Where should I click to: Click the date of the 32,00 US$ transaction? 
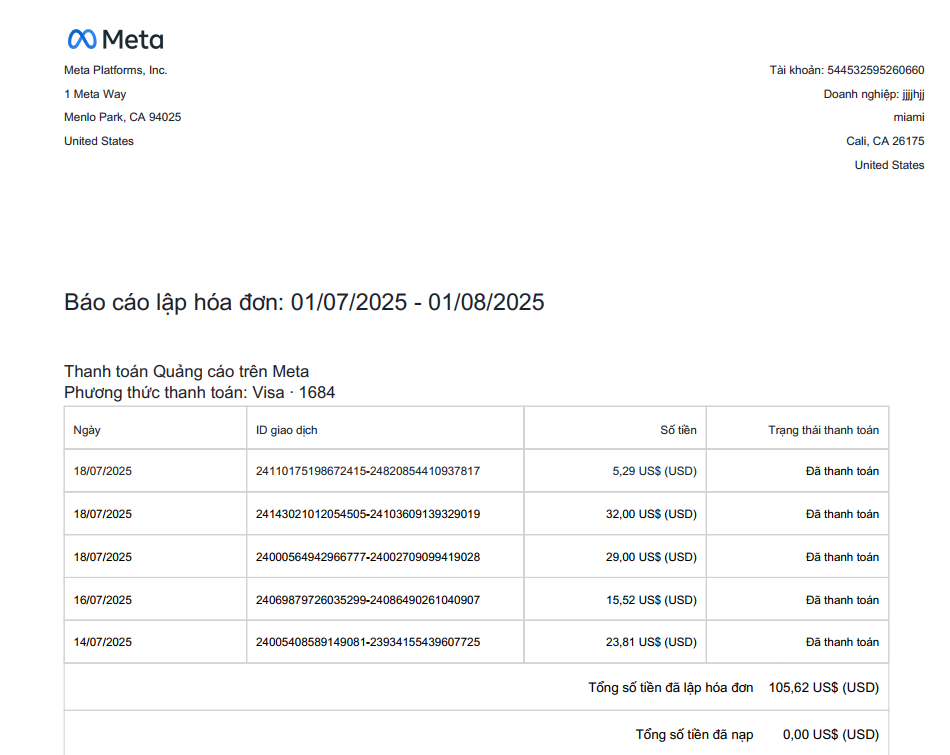pyautogui.click(x=102, y=514)
